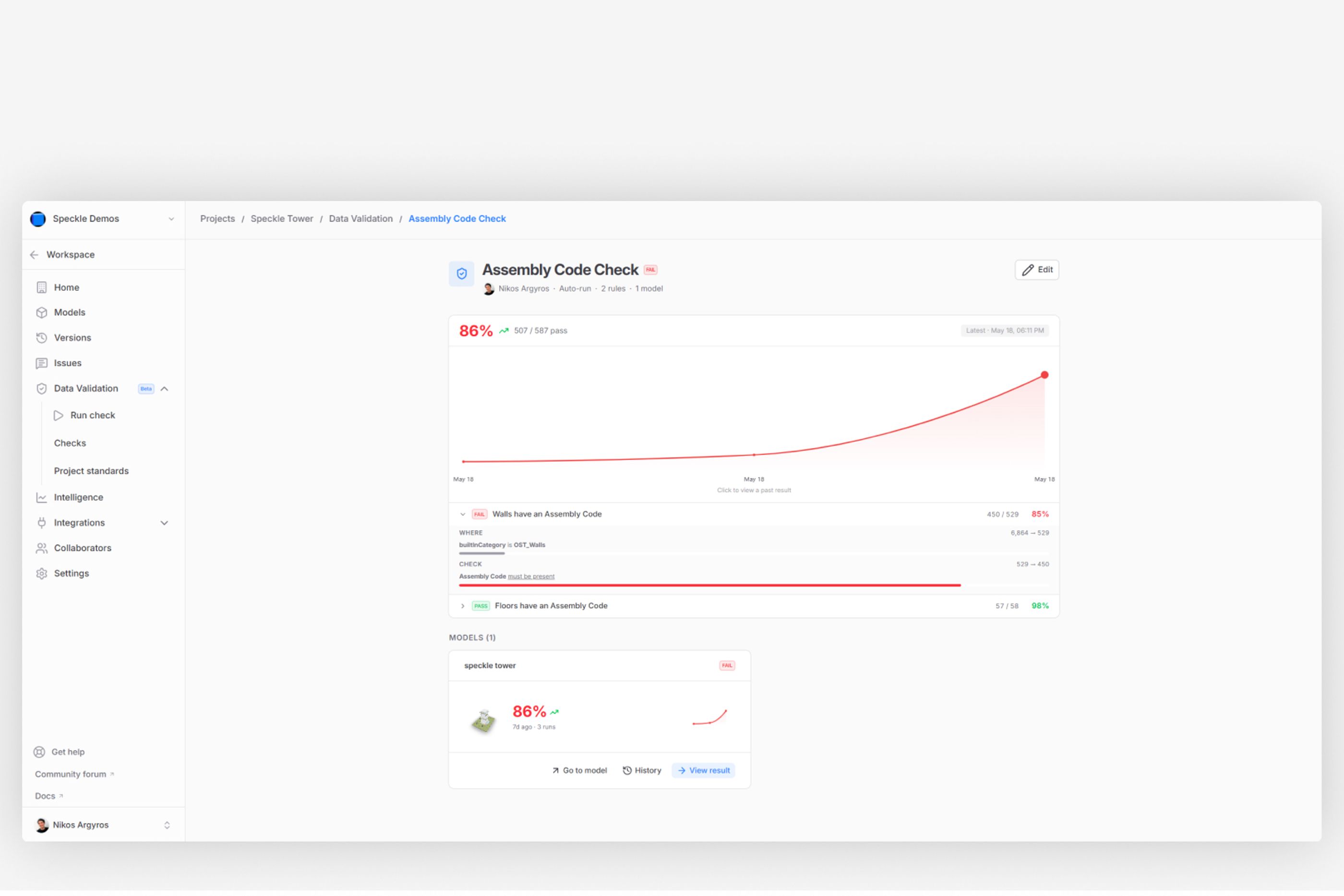This screenshot has width=1344, height=896.
Task: Click the 'speckle tower' model name
Action: 490,666
